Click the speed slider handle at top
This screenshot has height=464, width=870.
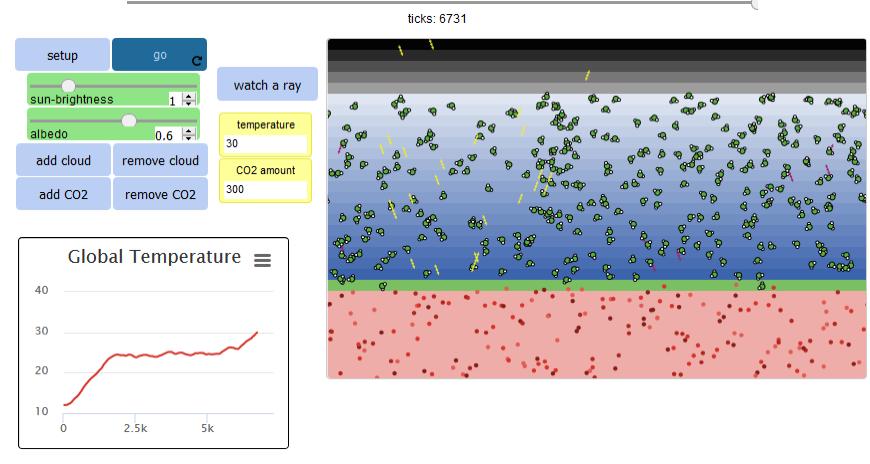pos(755,4)
